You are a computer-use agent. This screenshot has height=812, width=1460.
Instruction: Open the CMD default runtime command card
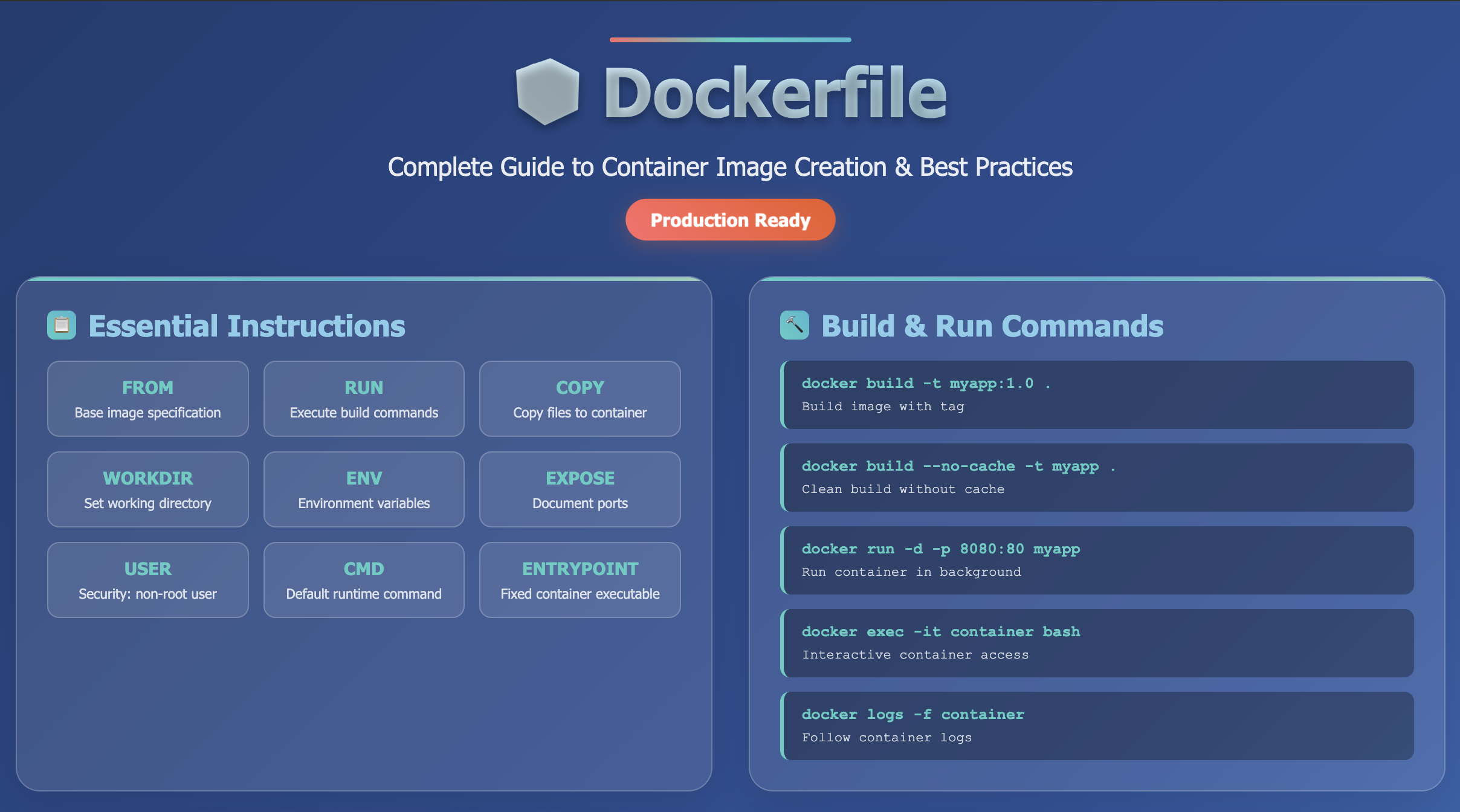pyautogui.click(x=364, y=580)
